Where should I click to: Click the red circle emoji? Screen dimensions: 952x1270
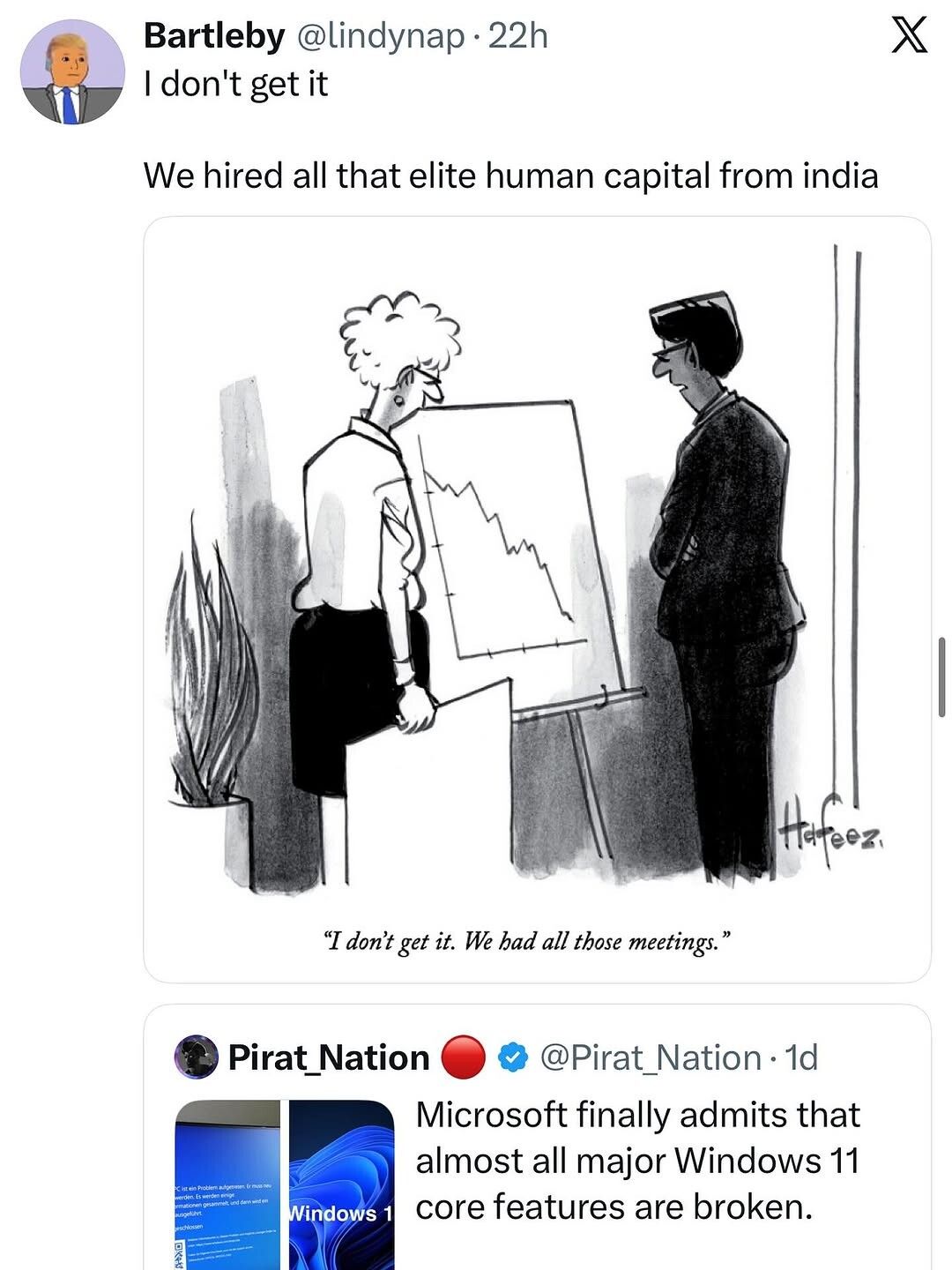point(461,1057)
